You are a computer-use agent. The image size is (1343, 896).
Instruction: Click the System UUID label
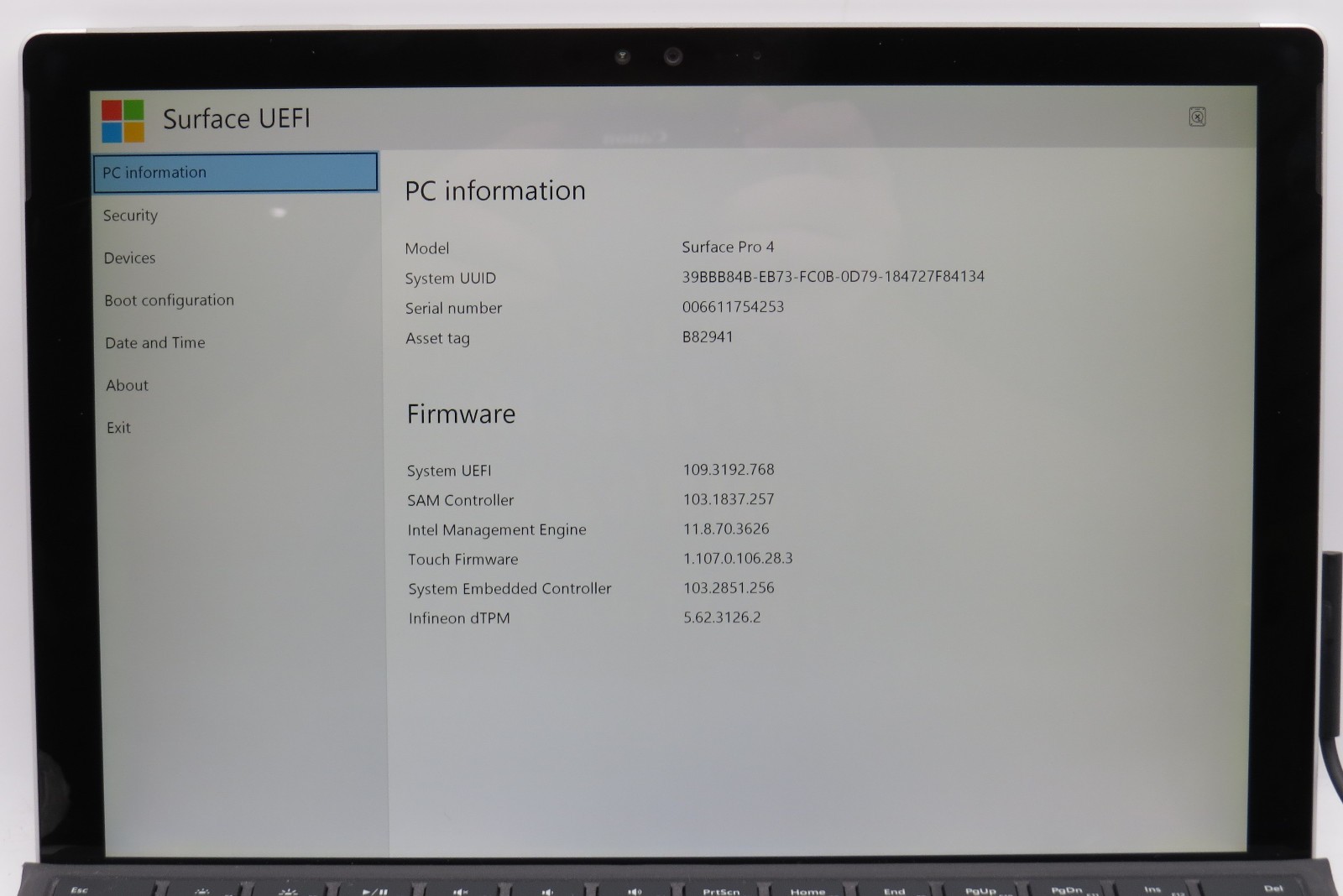(x=451, y=279)
